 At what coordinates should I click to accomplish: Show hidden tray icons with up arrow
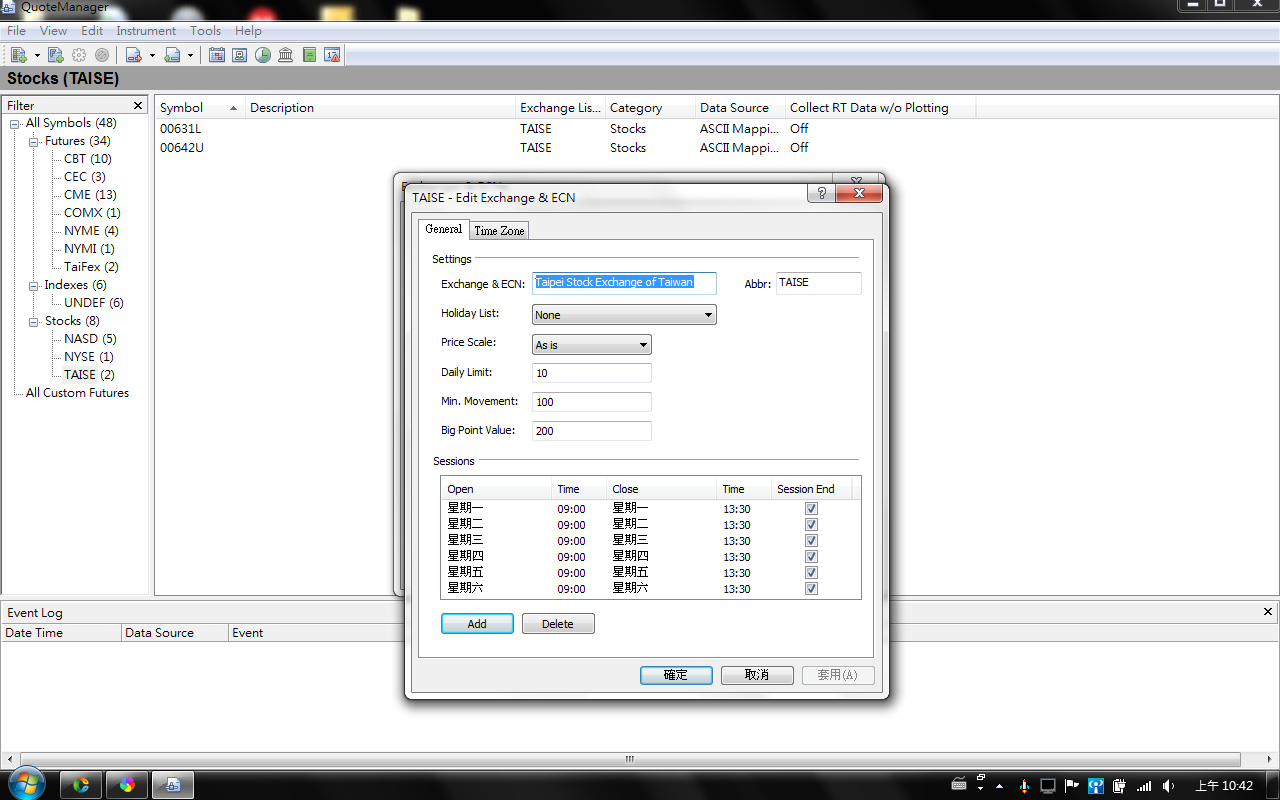(999, 785)
